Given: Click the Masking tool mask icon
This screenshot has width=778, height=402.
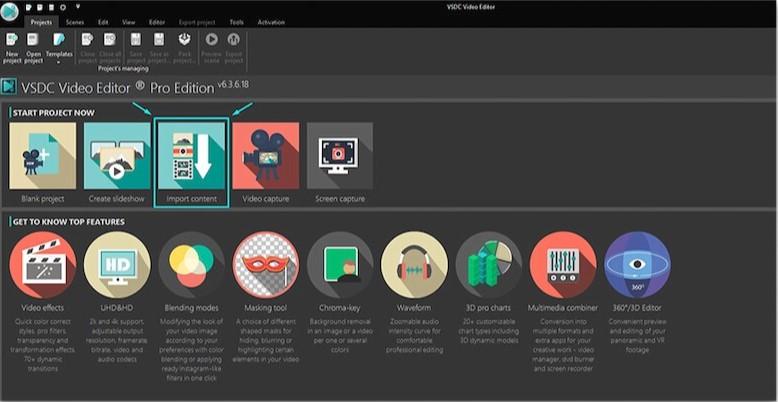Looking at the screenshot, I should 266,265.
